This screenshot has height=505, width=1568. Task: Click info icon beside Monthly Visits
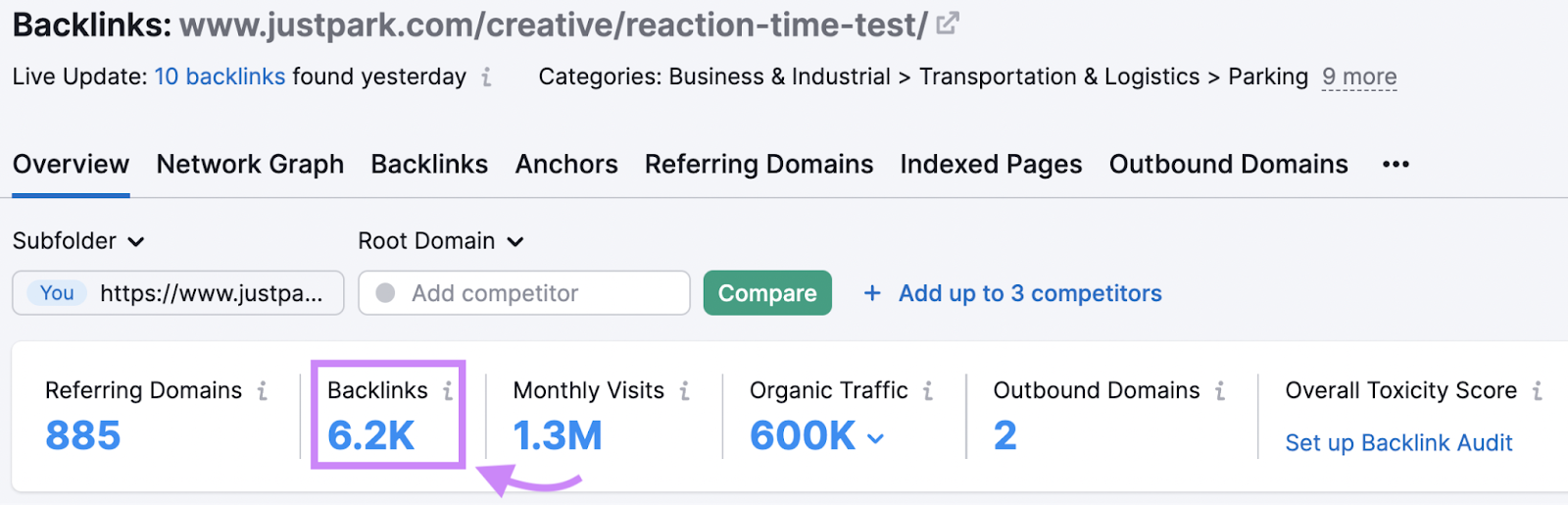pos(685,391)
